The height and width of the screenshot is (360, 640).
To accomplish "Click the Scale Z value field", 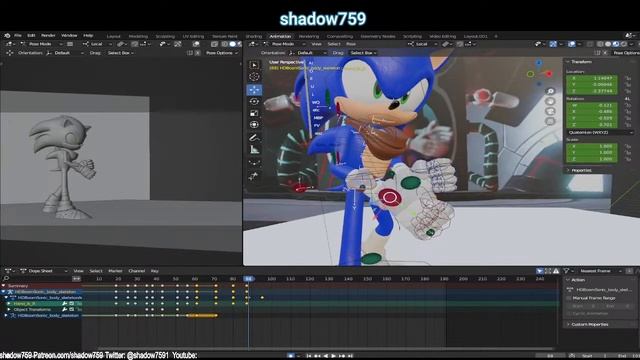I will tap(592, 159).
